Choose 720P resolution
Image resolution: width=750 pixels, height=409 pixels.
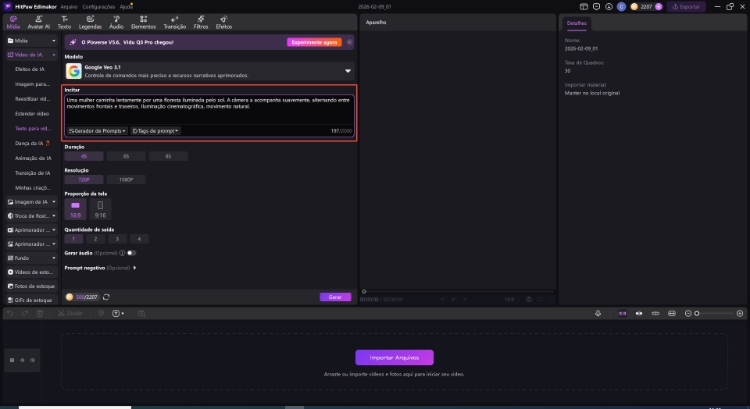click(x=84, y=180)
